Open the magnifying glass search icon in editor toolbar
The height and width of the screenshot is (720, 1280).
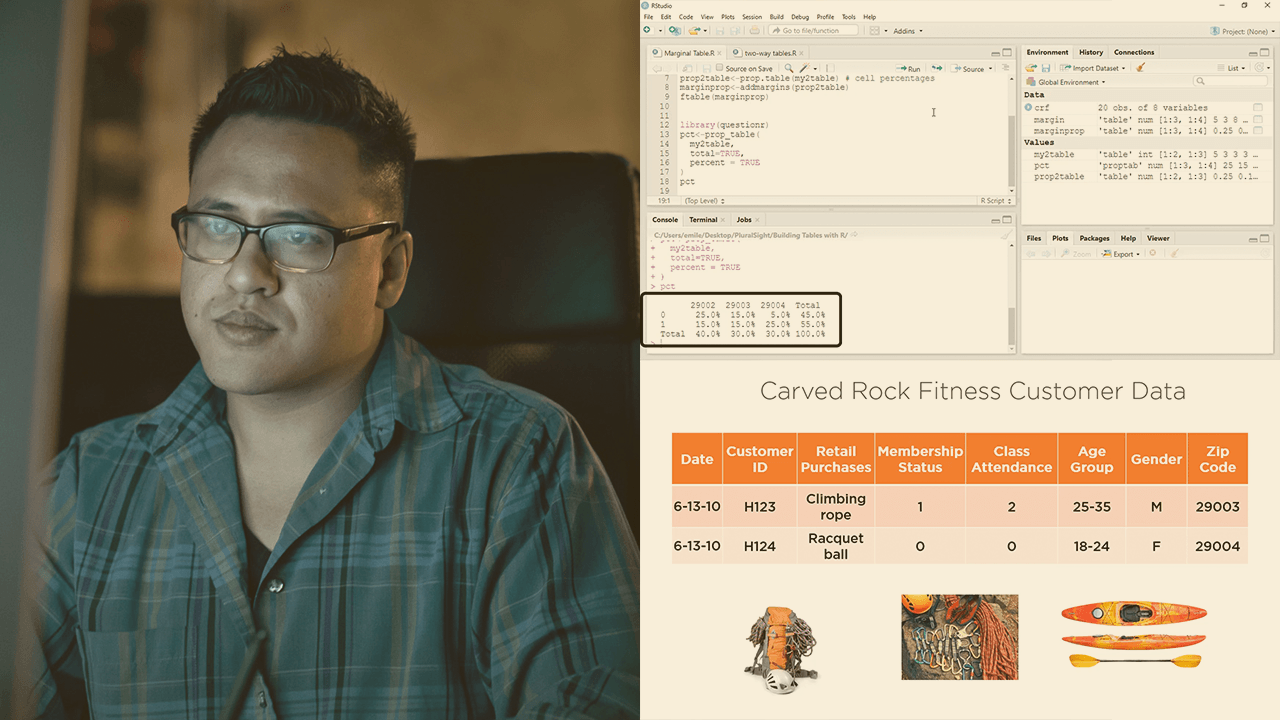[788, 68]
